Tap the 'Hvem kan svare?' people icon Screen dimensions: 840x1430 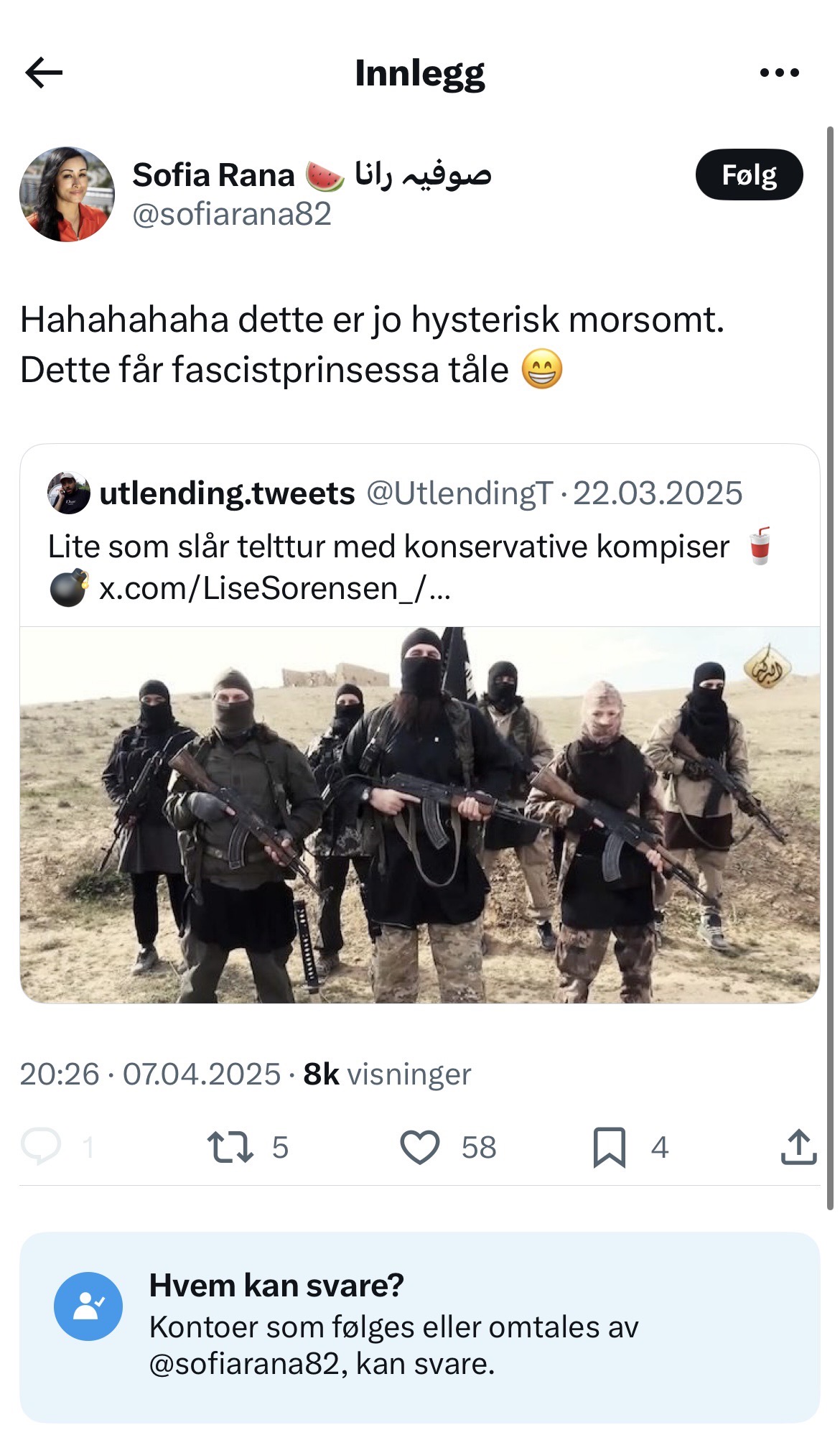click(x=88, y=1306)
